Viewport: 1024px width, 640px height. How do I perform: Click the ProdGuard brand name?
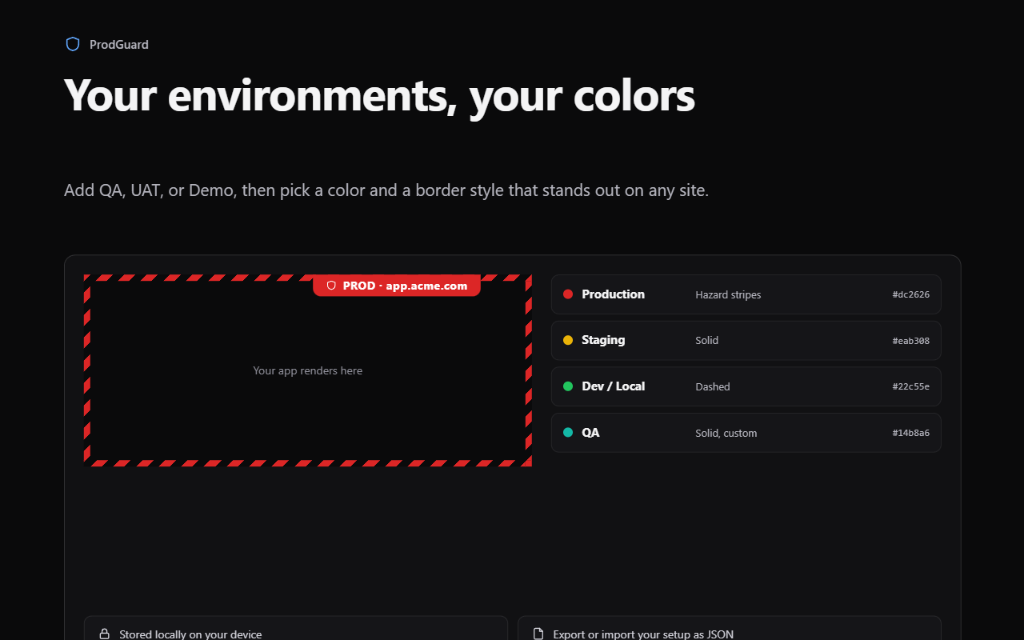(119, 44)
